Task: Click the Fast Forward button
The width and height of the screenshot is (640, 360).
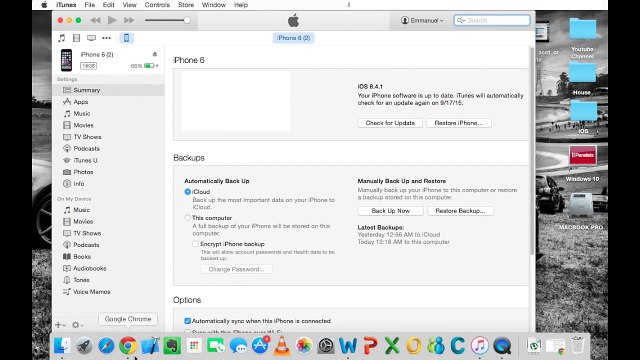Action: coord(129,20)
